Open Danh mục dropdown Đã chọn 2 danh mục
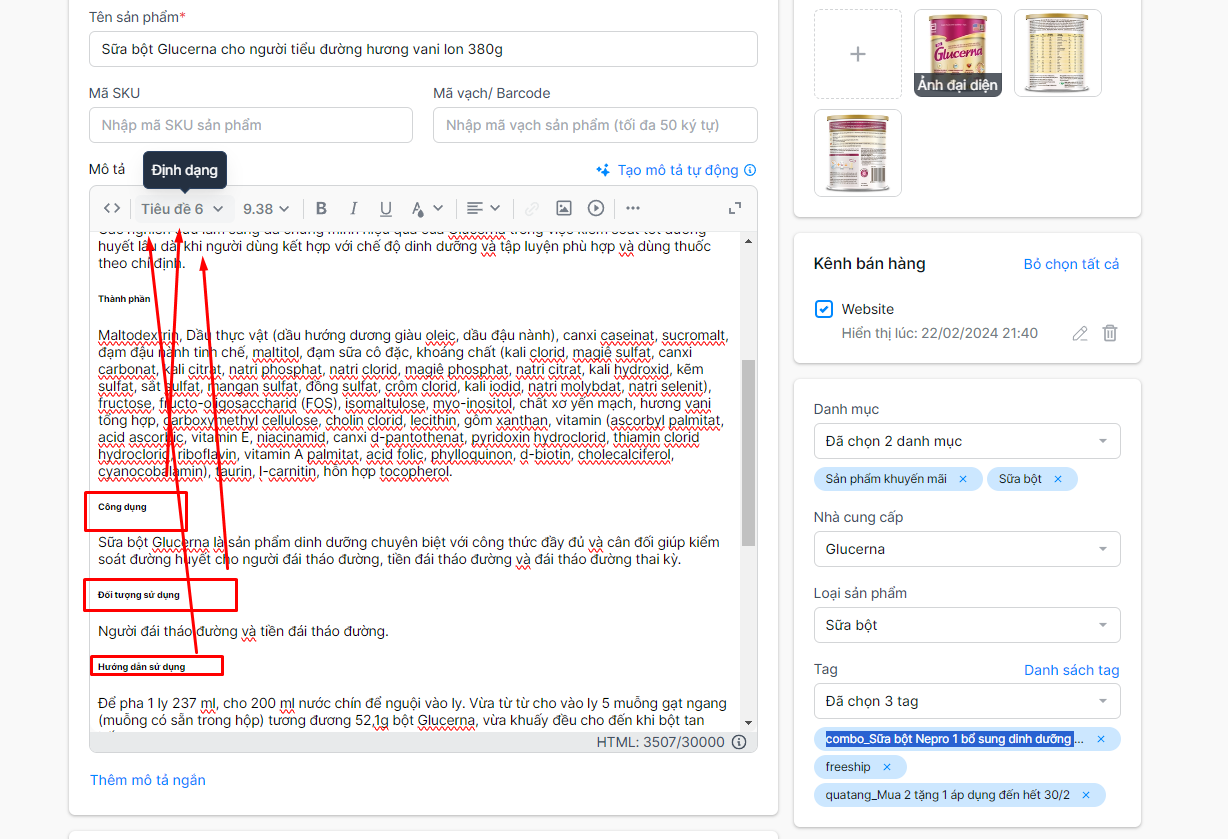The width and height of the screenshot is (1228, 839). click(967, 441)
